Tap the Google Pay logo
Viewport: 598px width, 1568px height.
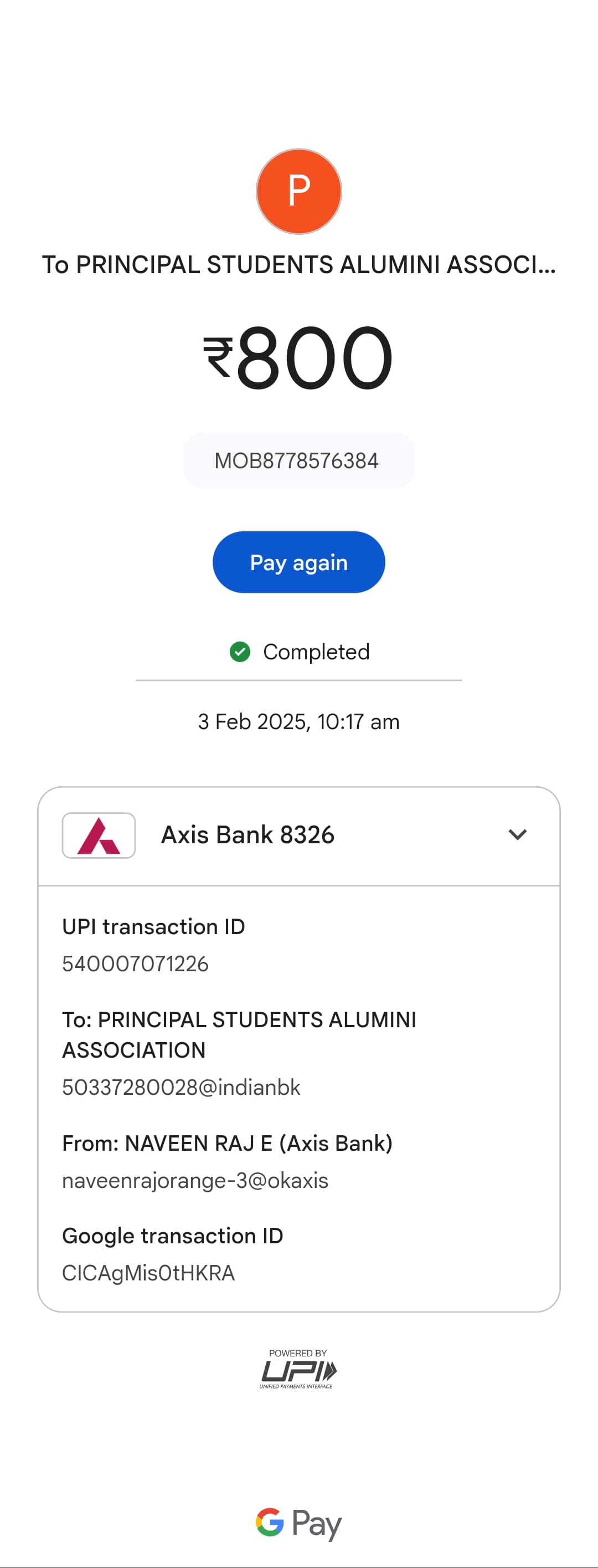coord(298,1524)
